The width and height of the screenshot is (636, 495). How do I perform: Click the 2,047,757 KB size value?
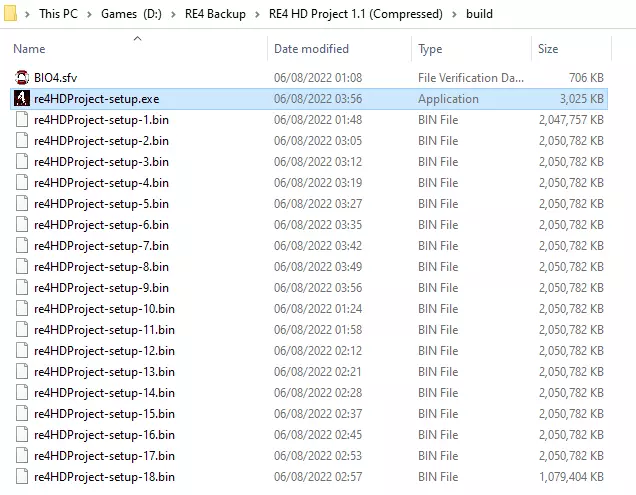[x=571, y=120]
